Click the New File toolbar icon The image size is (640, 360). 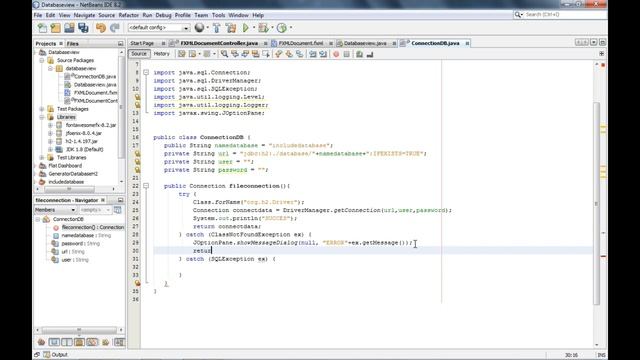pos(42,28)
